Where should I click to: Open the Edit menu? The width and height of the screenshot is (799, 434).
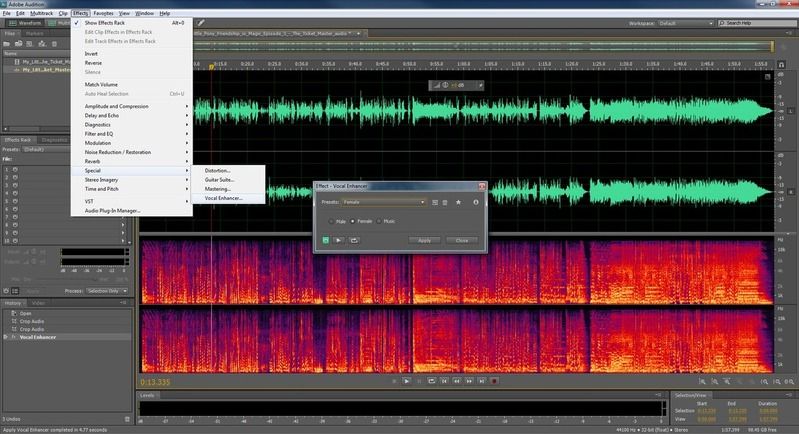20,13
